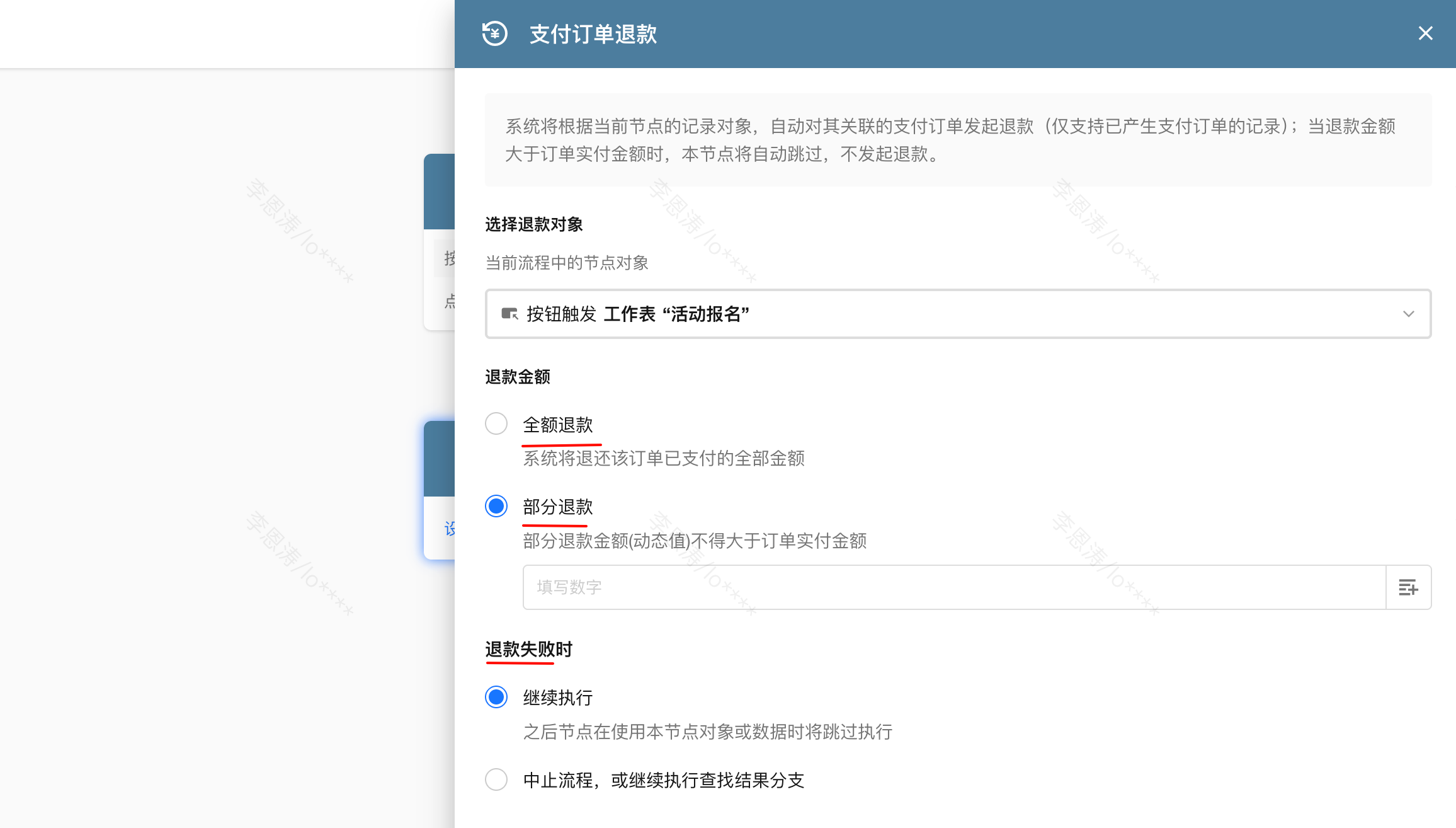Open dynamic value picker icon beside amount input
Screen dimensions: 1456x828
tap(1408, 587)
